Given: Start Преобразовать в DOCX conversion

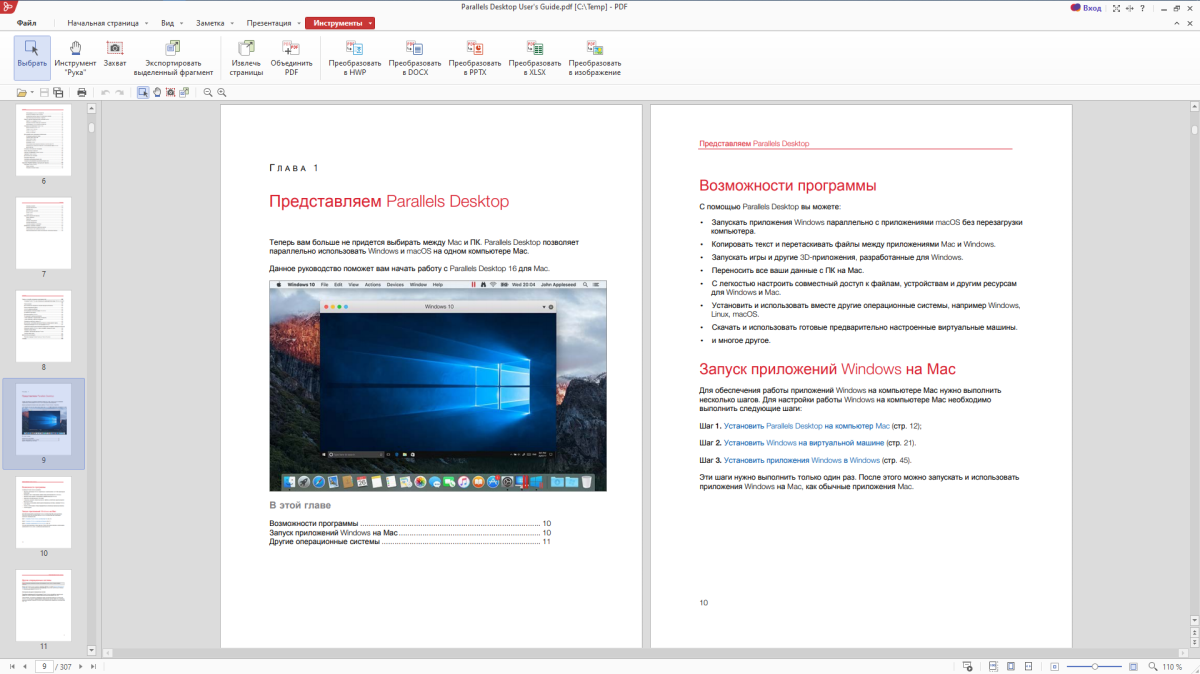Looking at the screenshot, I should click(415, 58).
